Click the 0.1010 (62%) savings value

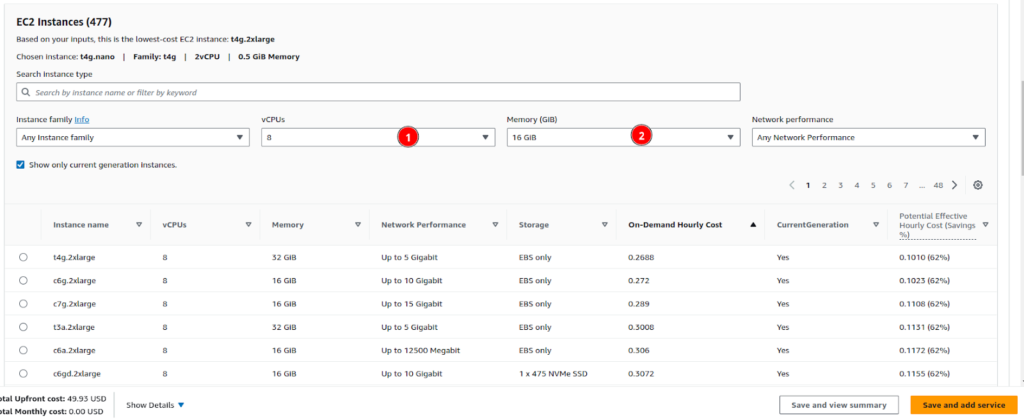coord(924,257)
